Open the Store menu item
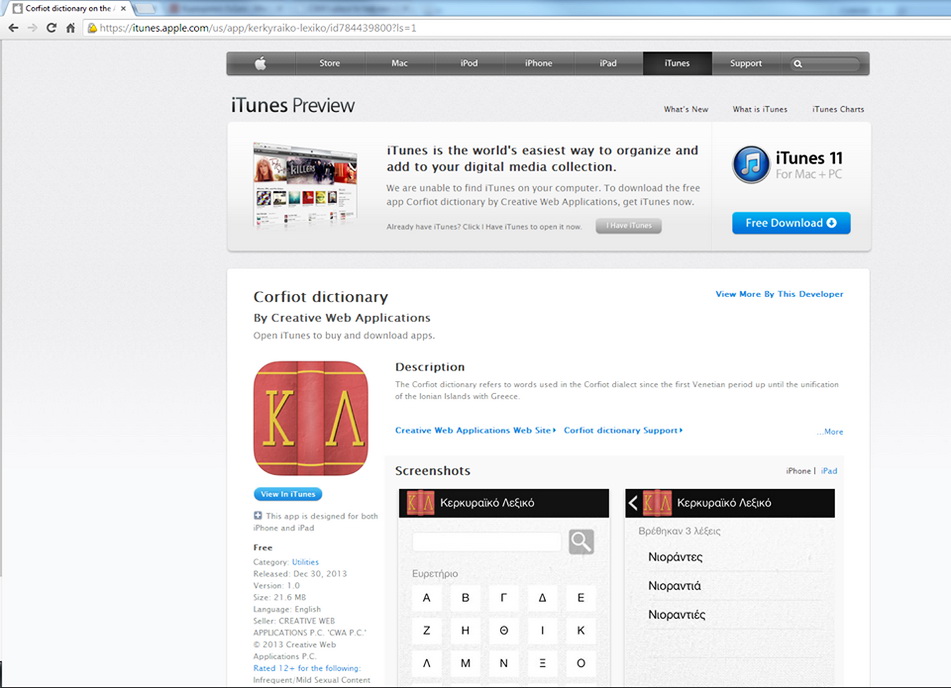The image size is (951, 688). point(330,63)
